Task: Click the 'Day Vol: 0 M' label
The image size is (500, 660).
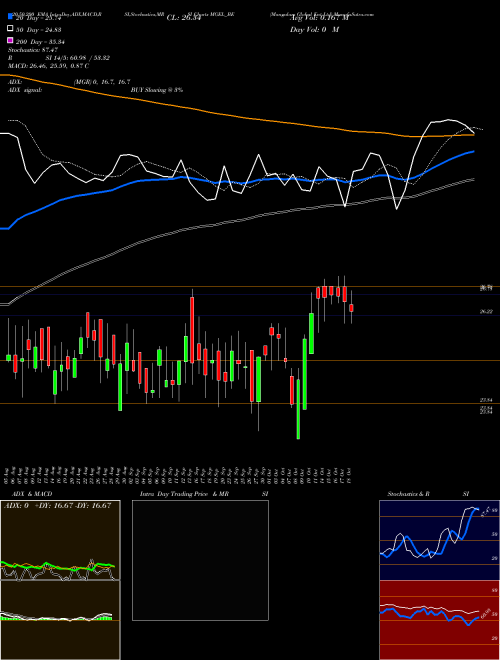Action: point(314,29)
